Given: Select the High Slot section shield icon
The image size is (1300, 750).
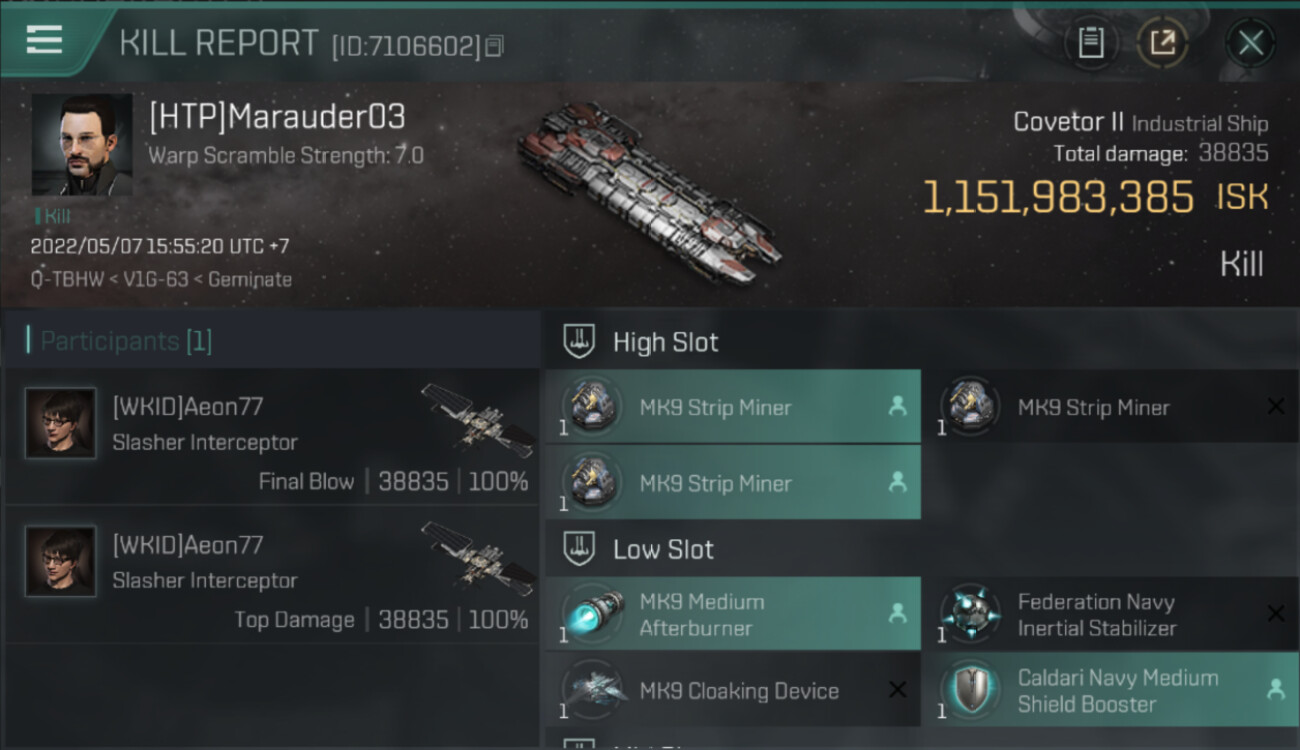Looking at the screenshot, I should point(580,342).
